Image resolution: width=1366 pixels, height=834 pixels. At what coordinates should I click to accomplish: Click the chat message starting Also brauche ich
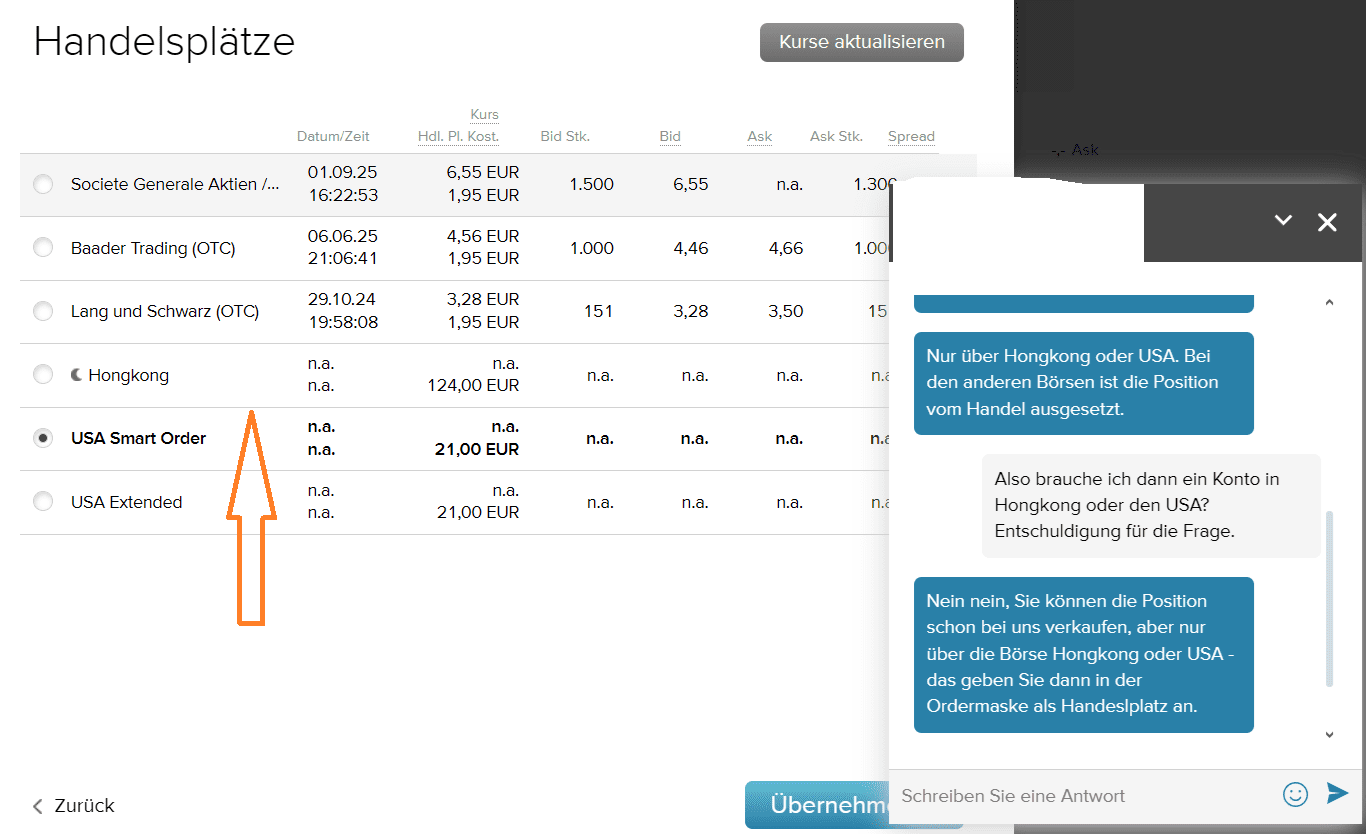coord(1151,505)
